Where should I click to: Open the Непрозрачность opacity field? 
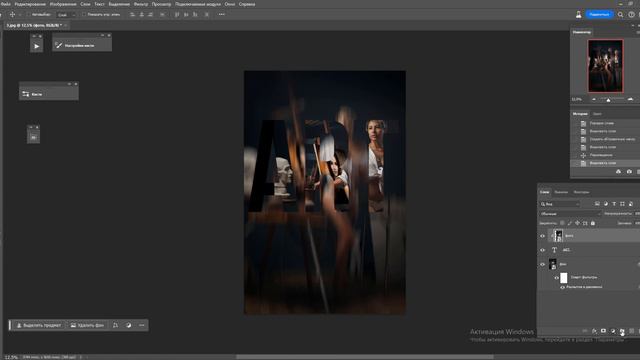637,213
